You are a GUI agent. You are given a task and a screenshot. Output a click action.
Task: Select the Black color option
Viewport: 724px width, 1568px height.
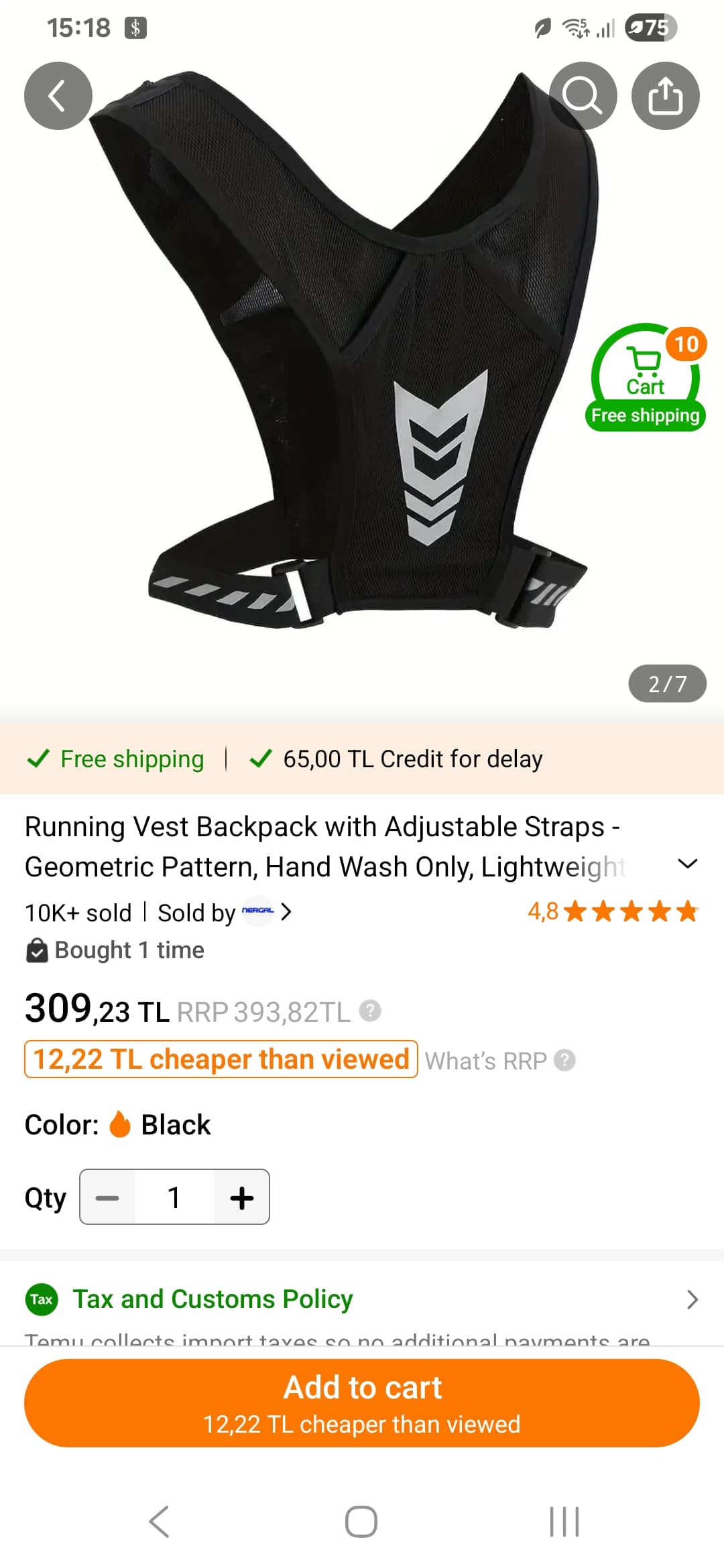(161, 1124)
